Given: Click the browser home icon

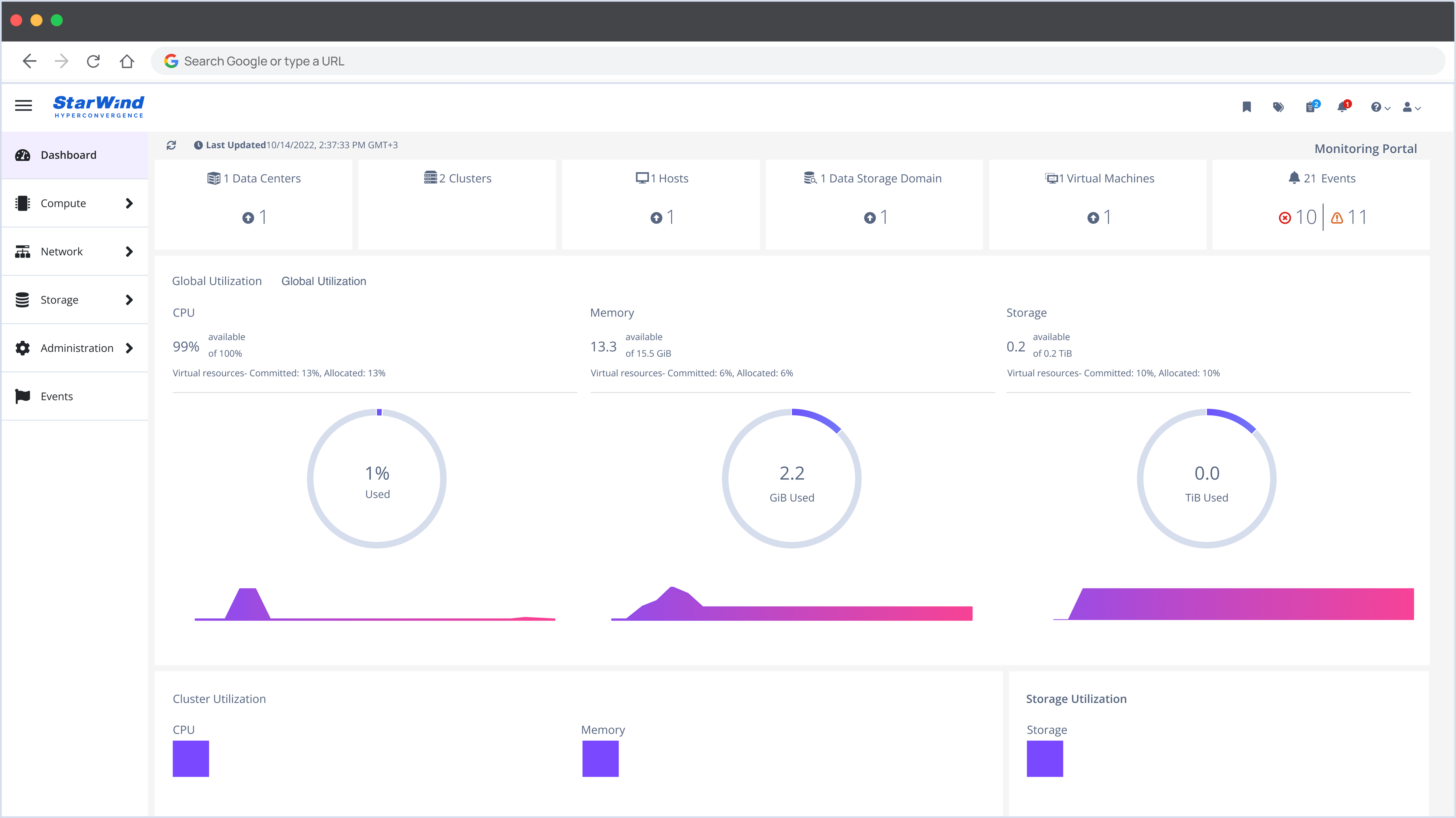Looking at the screenshot, I should (127, 61).
